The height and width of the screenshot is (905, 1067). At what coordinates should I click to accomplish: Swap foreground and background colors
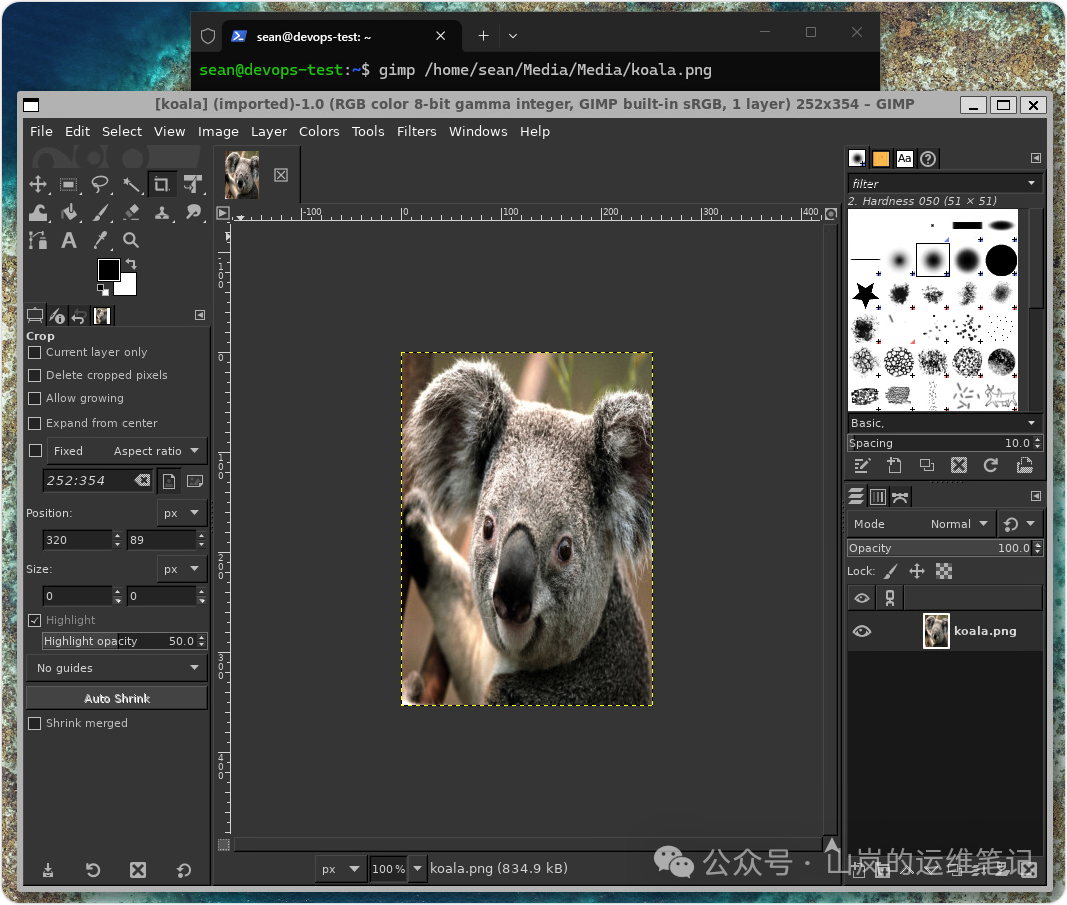click(129, 262)
